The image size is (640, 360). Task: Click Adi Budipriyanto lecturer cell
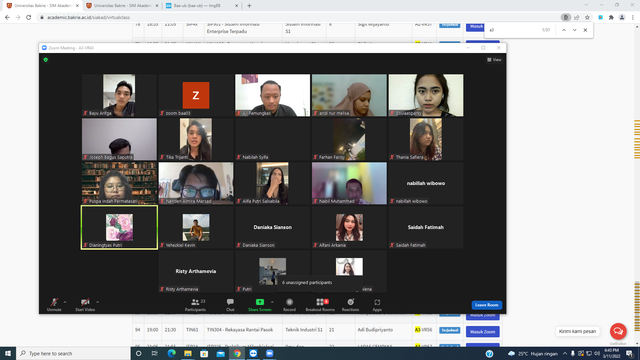(x=375, y=330)
